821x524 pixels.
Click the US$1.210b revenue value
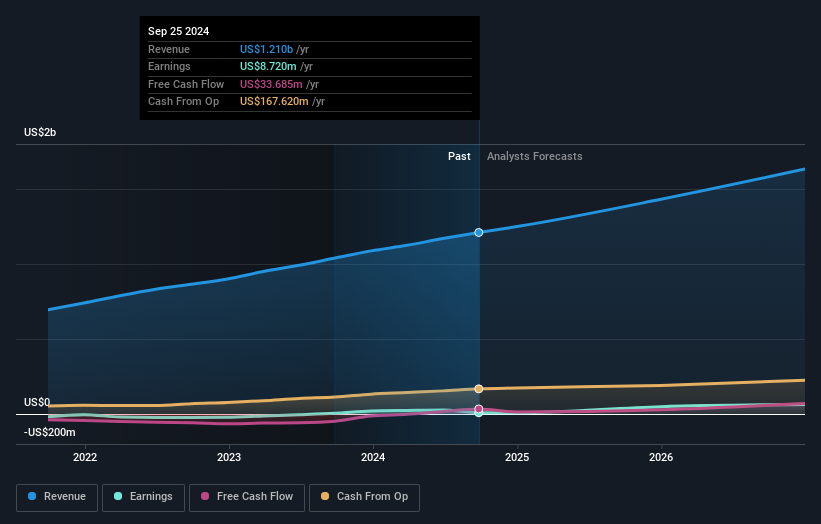click(x=267, y=49)
